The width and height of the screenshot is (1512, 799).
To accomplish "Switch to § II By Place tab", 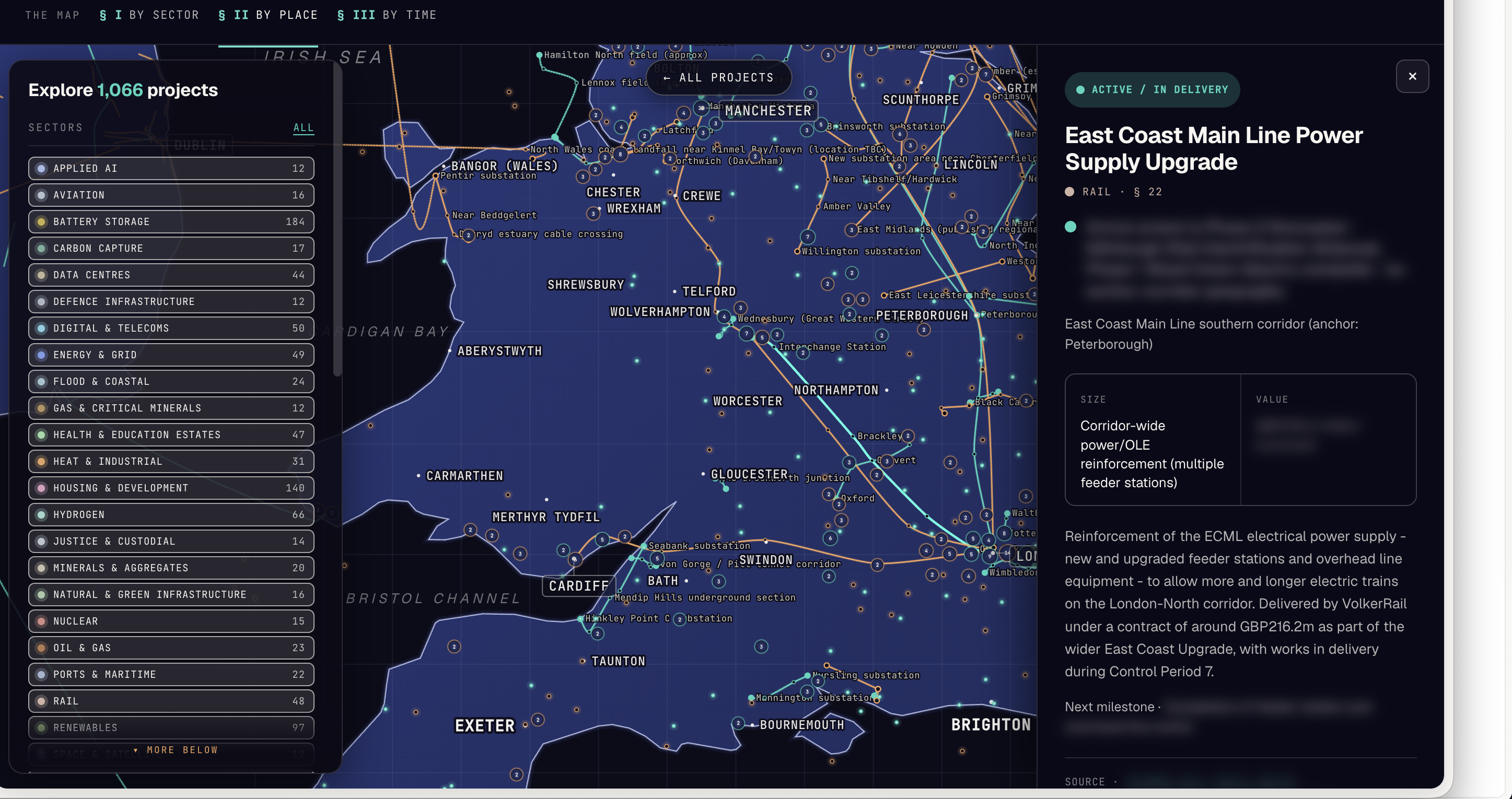I will tap(267, 15).
